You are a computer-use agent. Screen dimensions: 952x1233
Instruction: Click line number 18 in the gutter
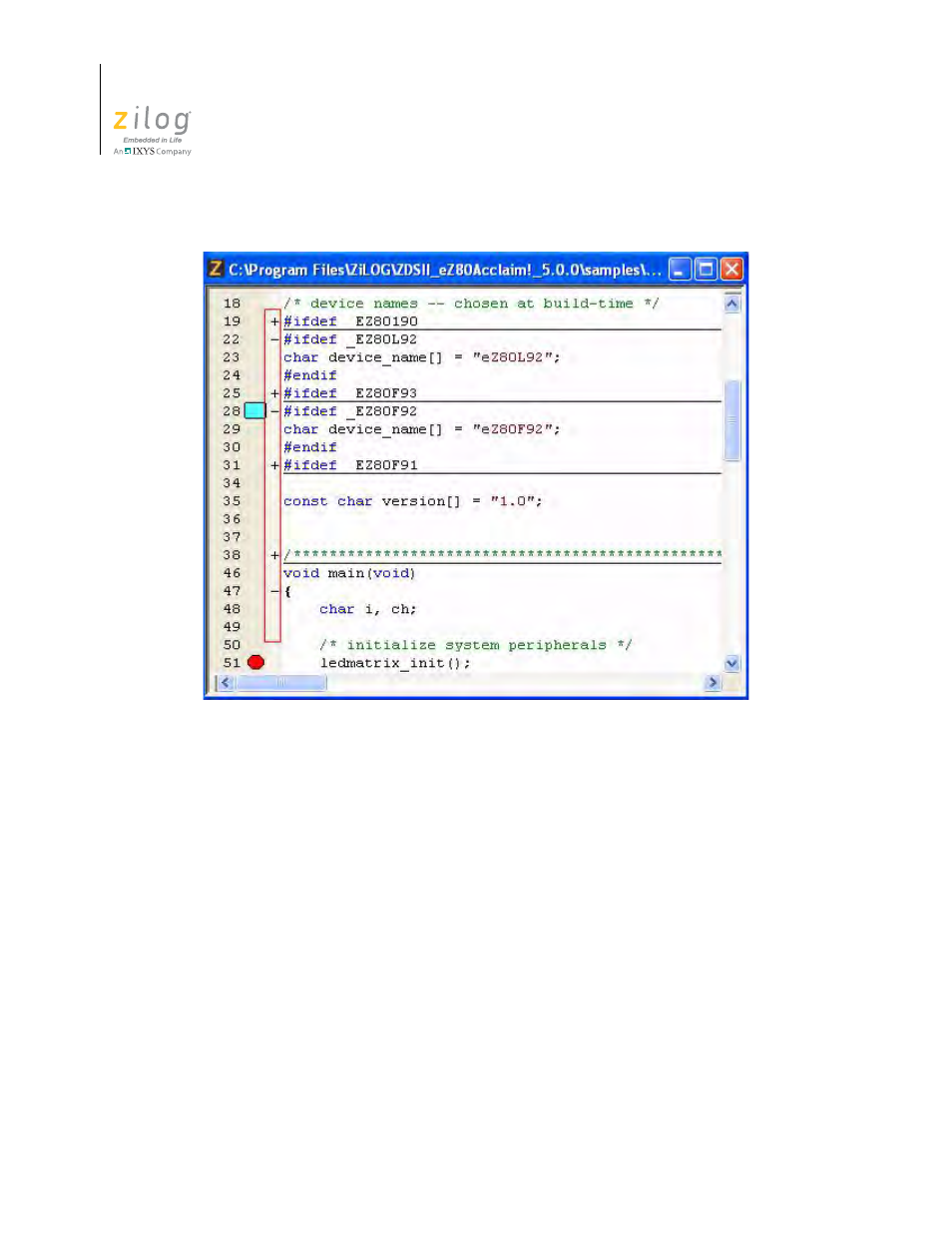pos(232,304)
